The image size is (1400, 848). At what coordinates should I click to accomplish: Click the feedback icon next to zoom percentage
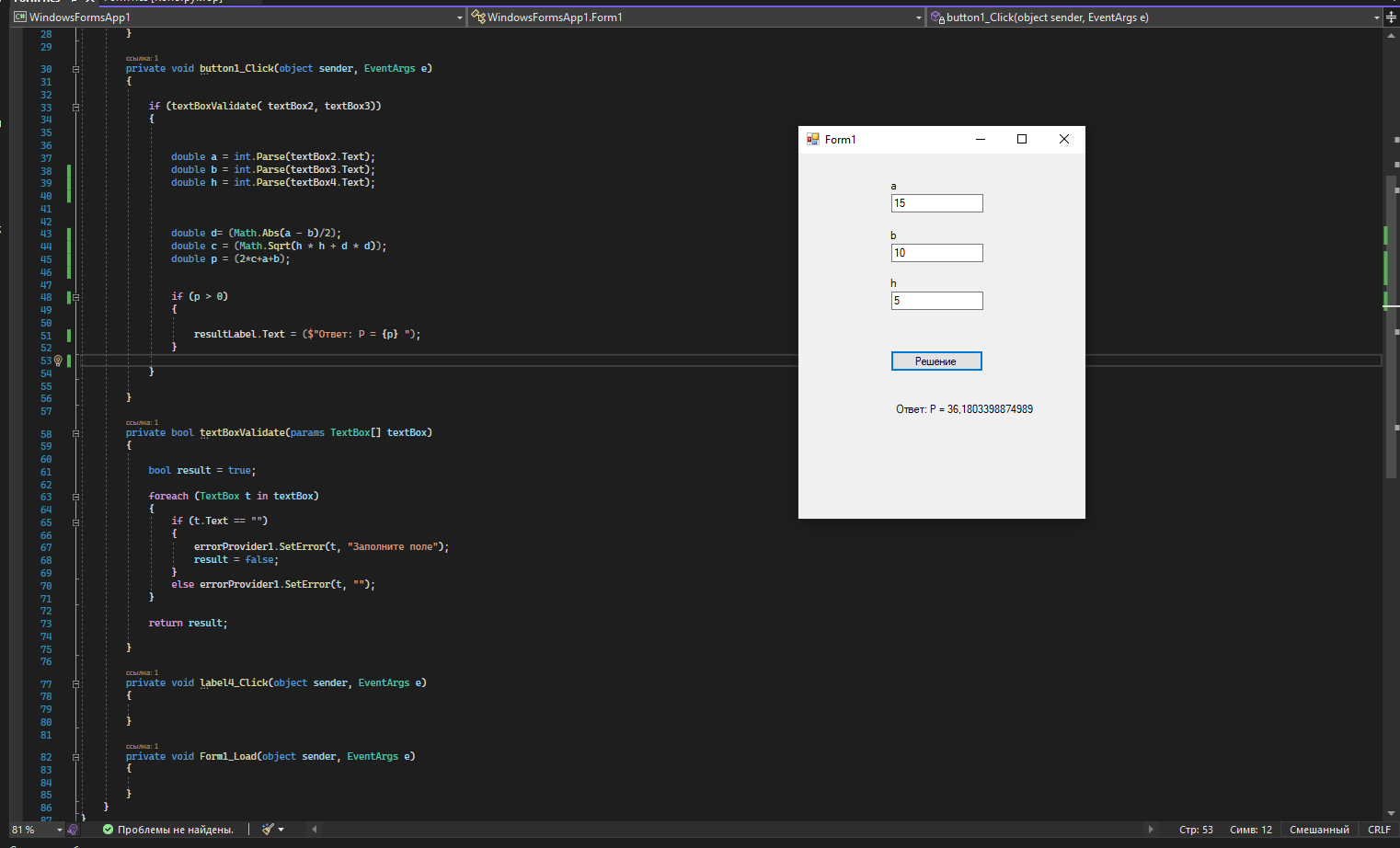[72, 829]
